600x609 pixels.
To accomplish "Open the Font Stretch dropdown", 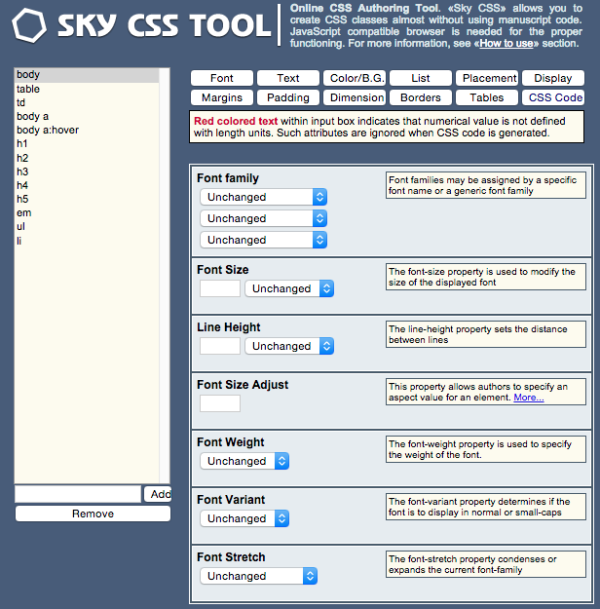I will pos(259,576).
